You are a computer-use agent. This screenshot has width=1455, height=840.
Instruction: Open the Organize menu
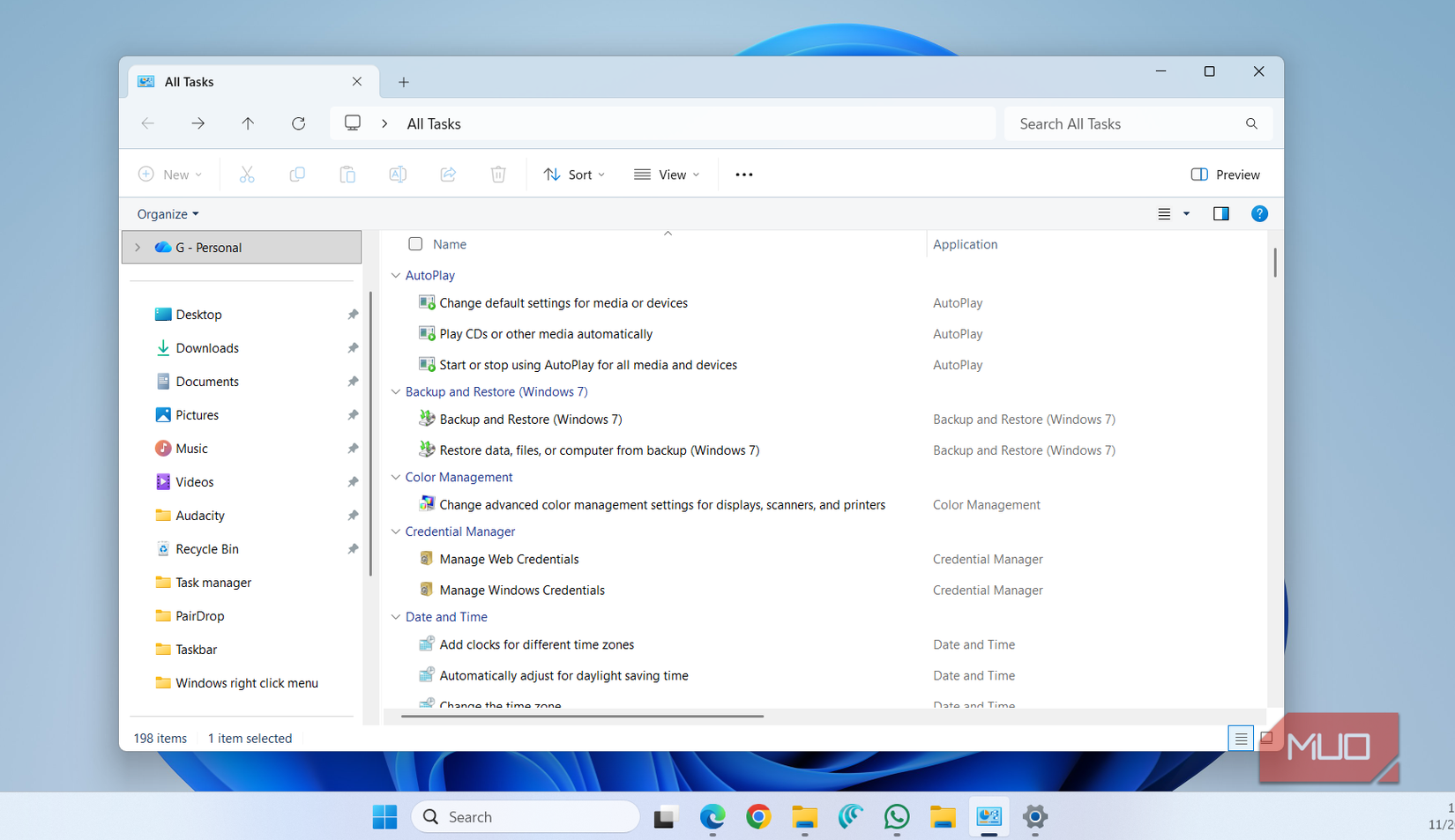[x=167, y=213]
